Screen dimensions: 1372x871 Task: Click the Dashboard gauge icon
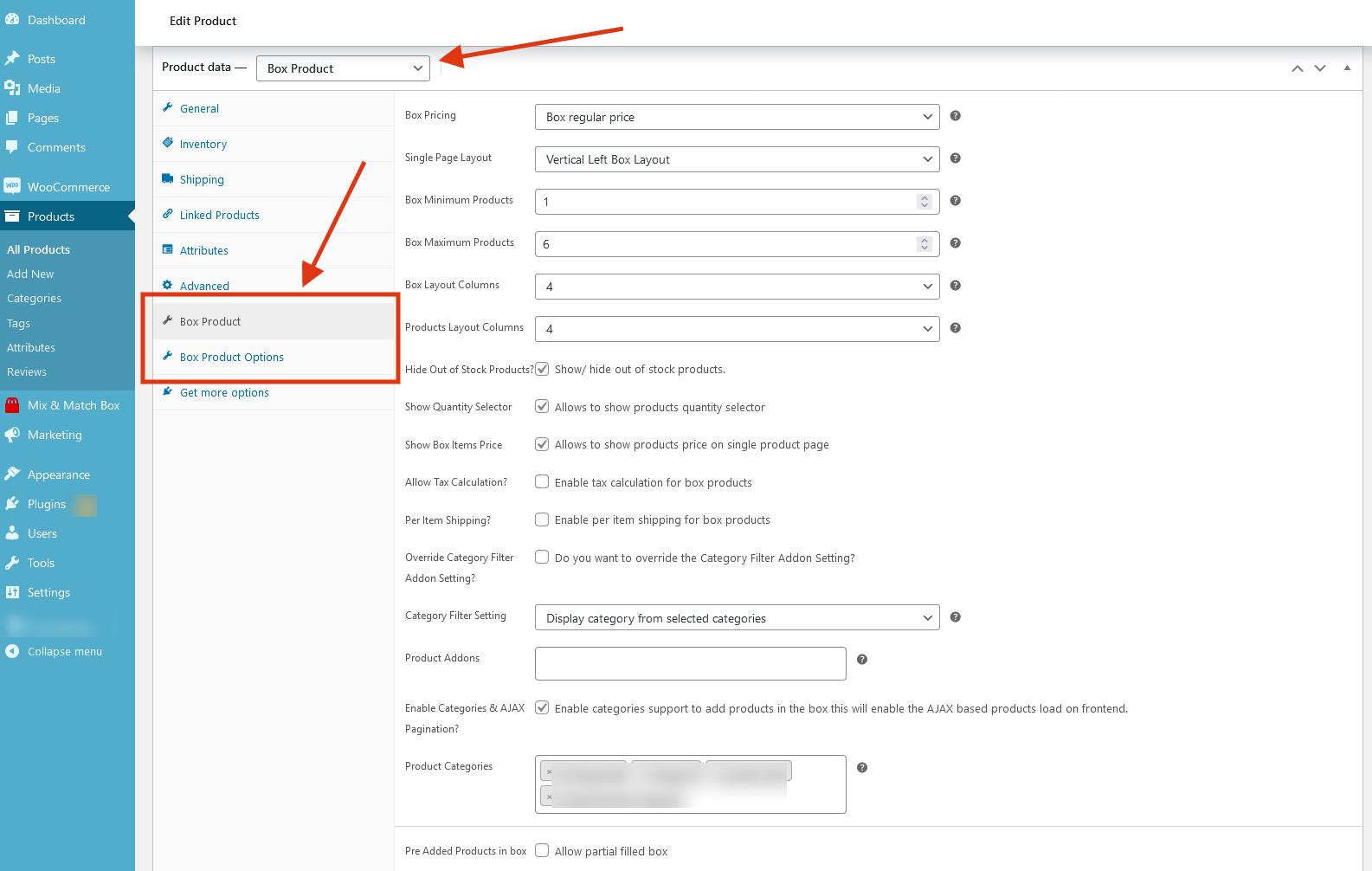pos(12,20)
